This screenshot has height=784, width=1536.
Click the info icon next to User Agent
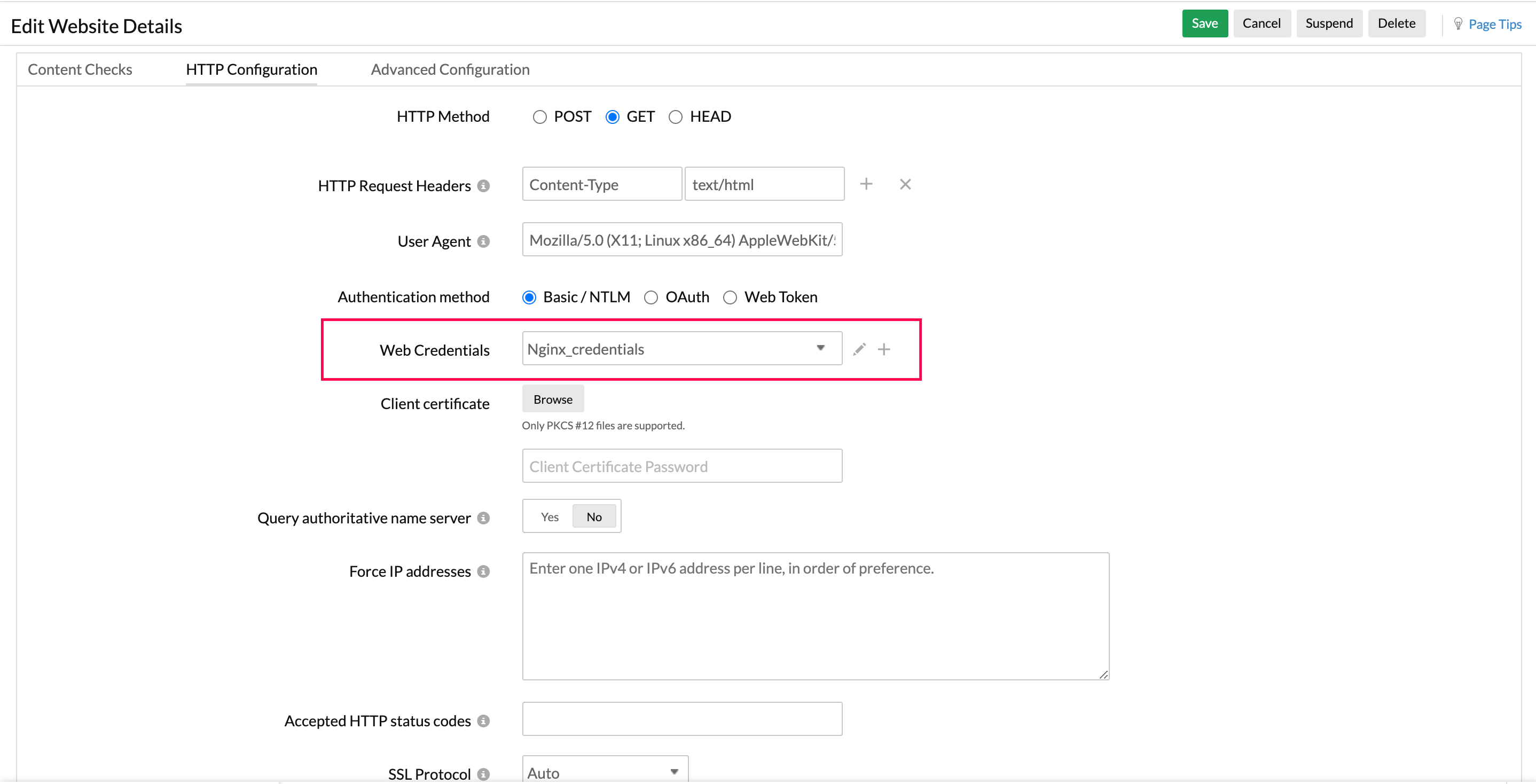point(486,240)
